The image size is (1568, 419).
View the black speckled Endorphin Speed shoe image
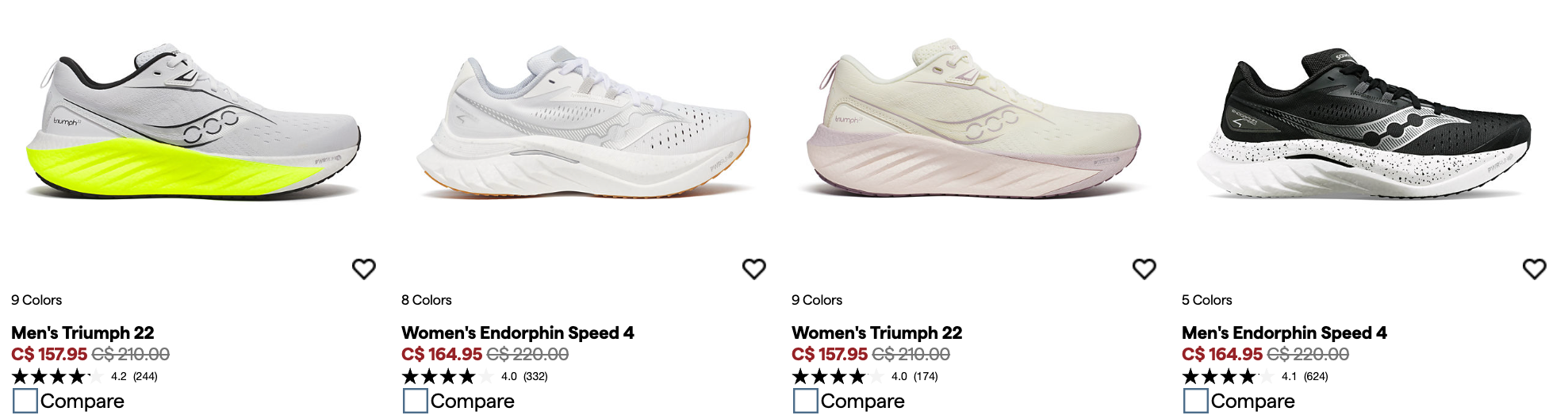coord(1364,123)
